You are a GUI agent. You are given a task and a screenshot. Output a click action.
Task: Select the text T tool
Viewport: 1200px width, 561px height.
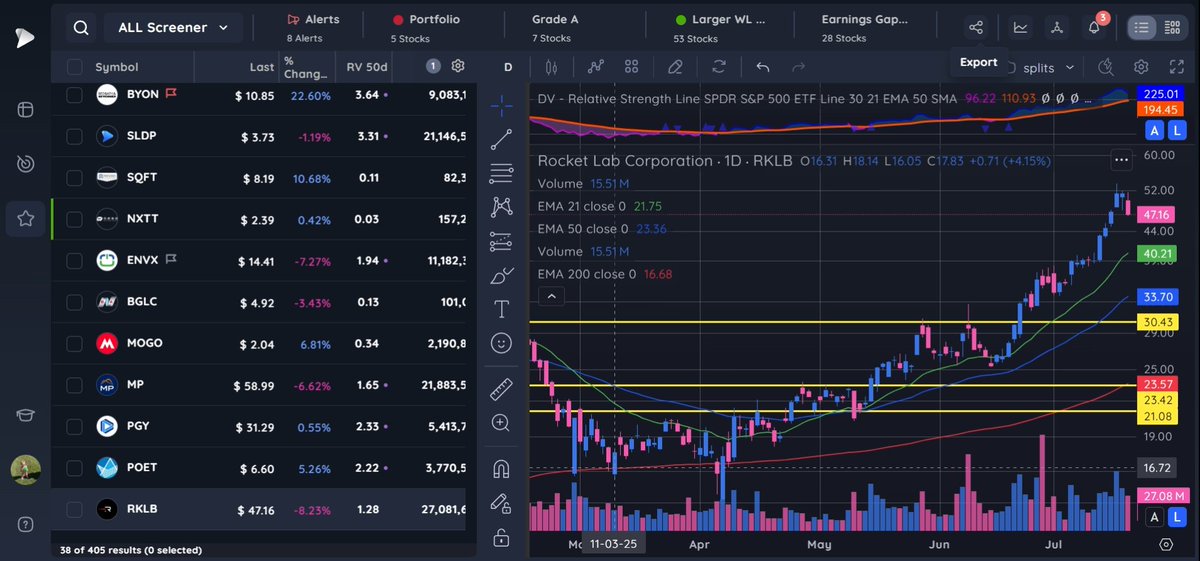502,309
